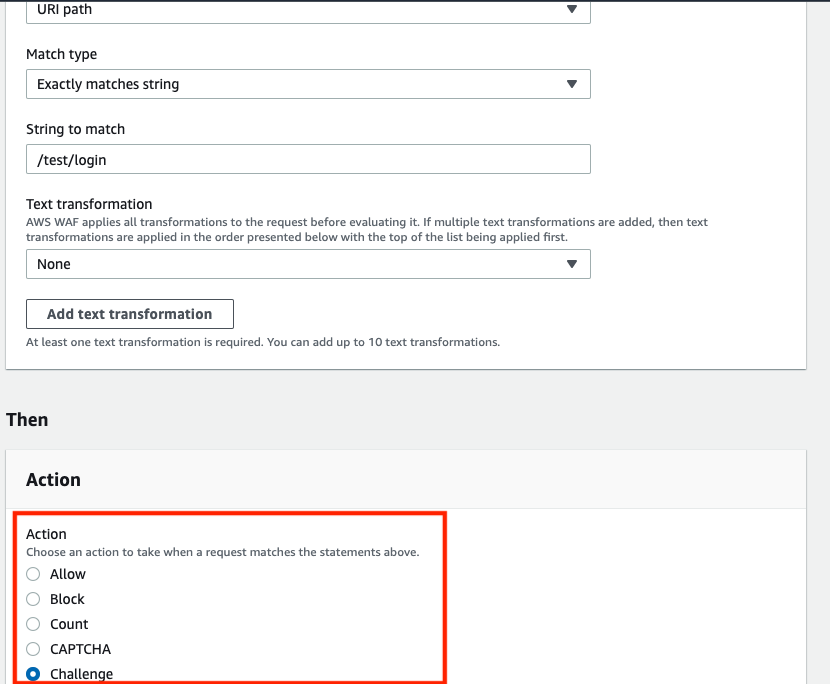Click the String to match label
Screen dimensions: 830x684
point(76,129)
